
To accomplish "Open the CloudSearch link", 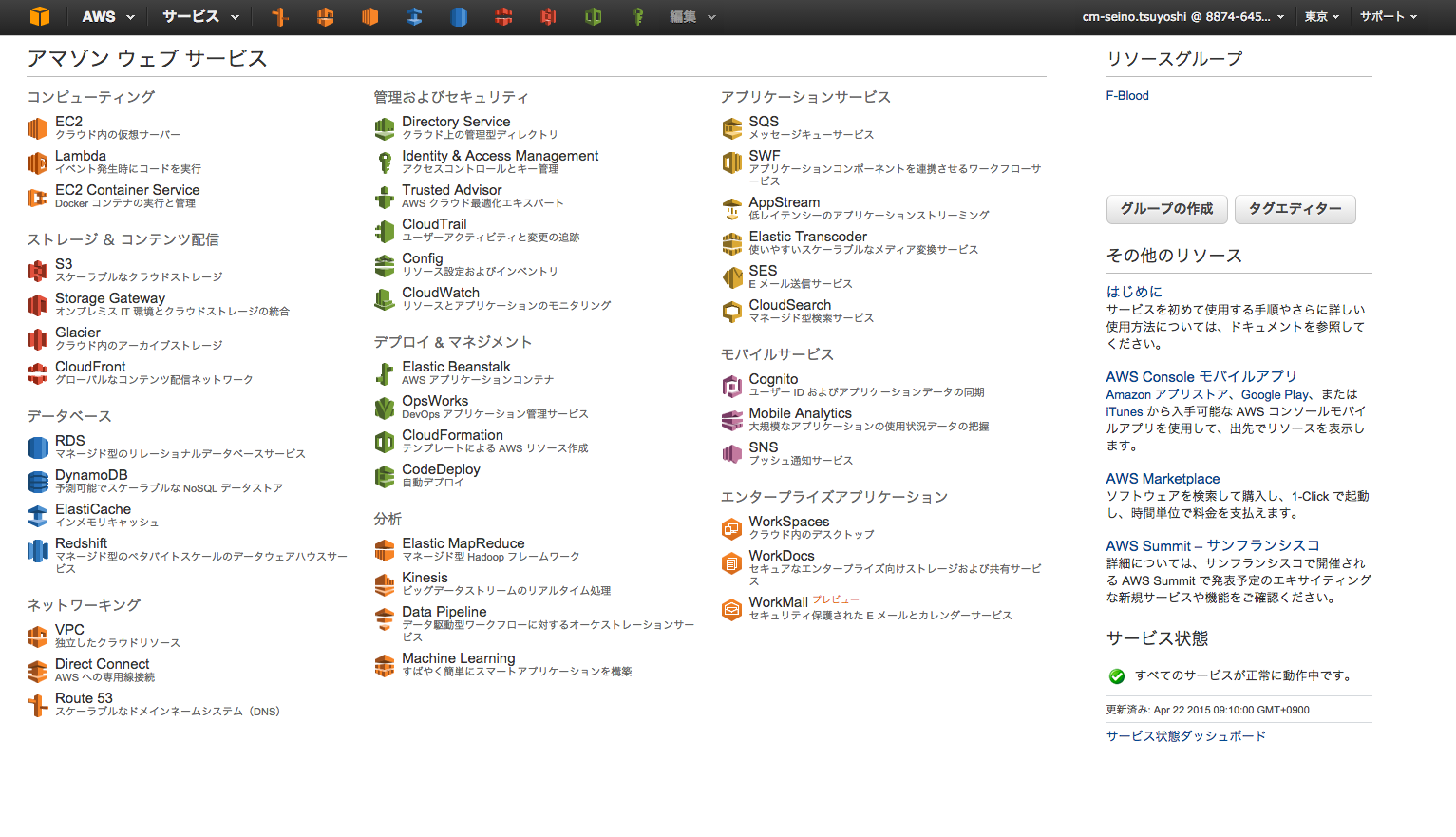I will (789, 305).
